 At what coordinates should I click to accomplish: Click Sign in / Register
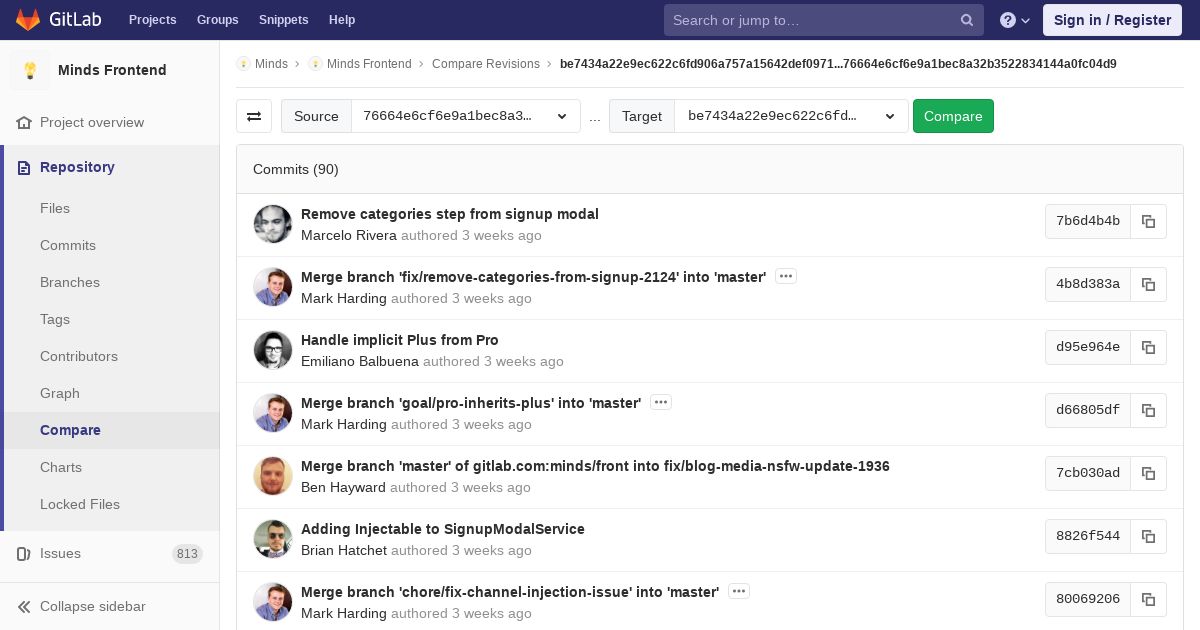[x=1112, y=20]
